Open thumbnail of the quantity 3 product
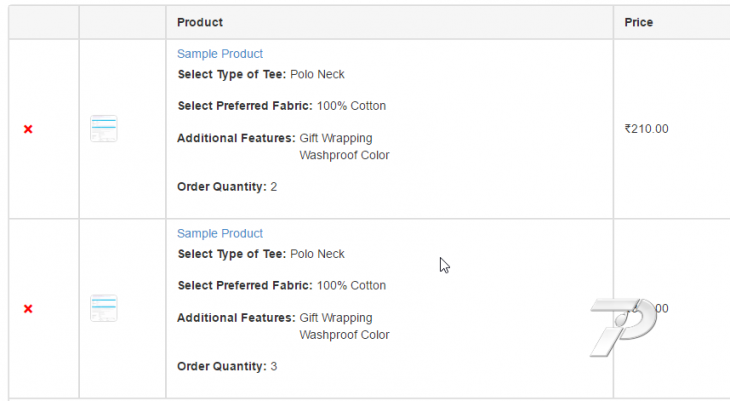 [104, 308]
